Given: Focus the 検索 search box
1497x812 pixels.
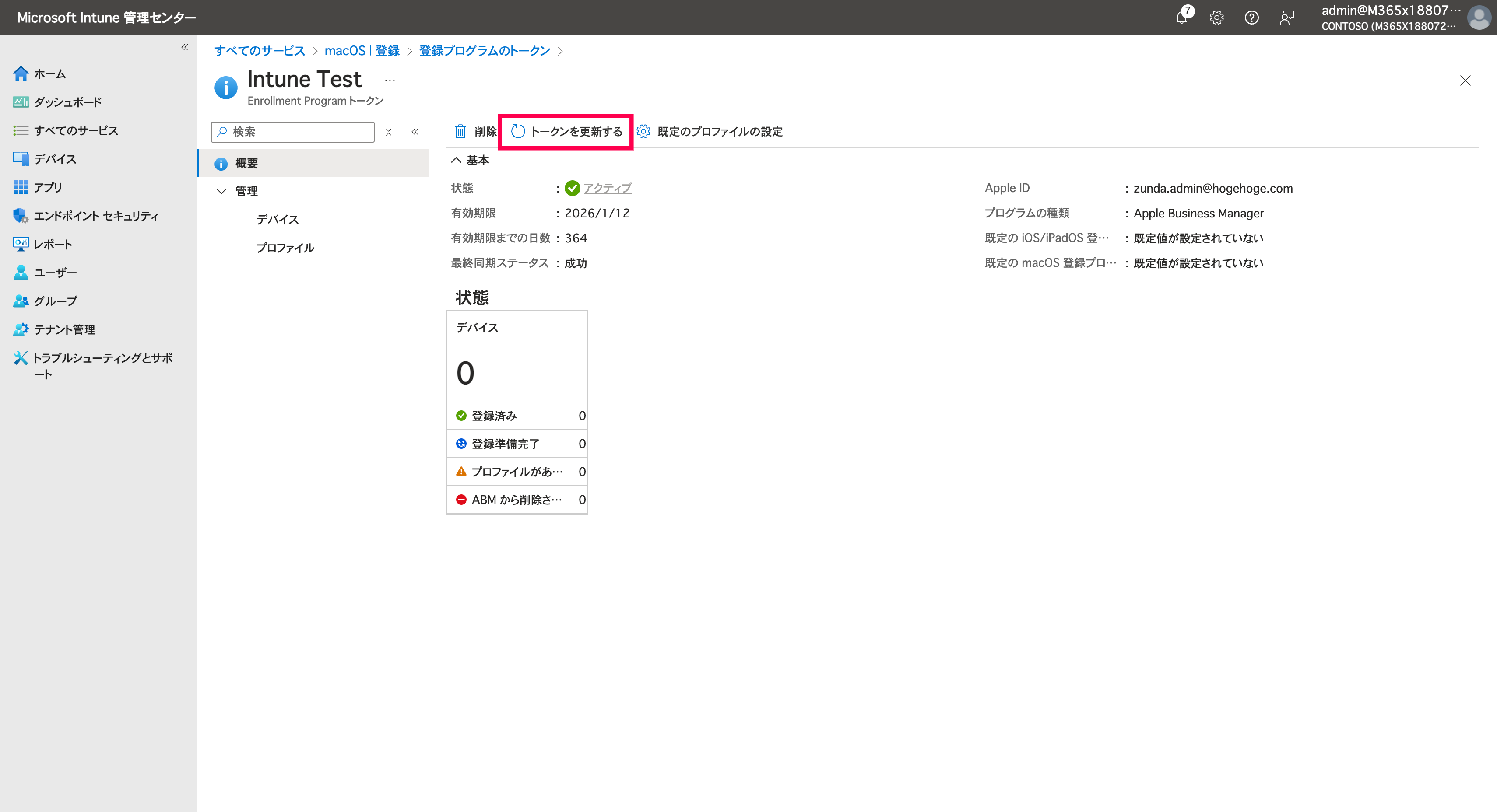Looking at the screenshot, I should pos(293,132).
